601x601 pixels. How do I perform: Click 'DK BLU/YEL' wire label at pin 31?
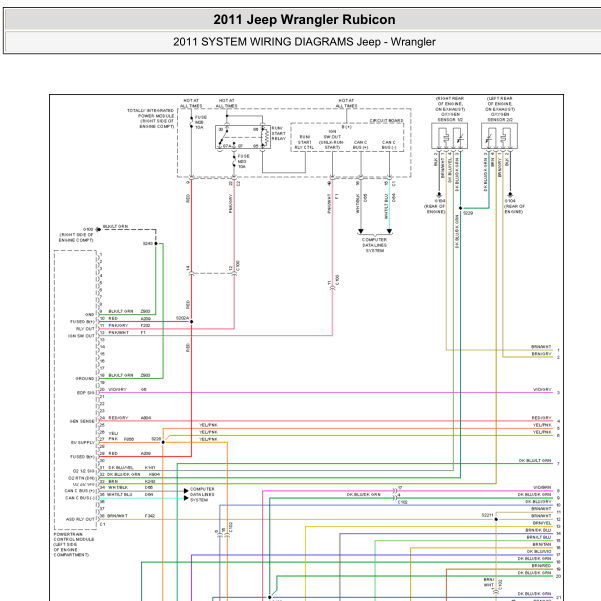[x=121, y=467]
